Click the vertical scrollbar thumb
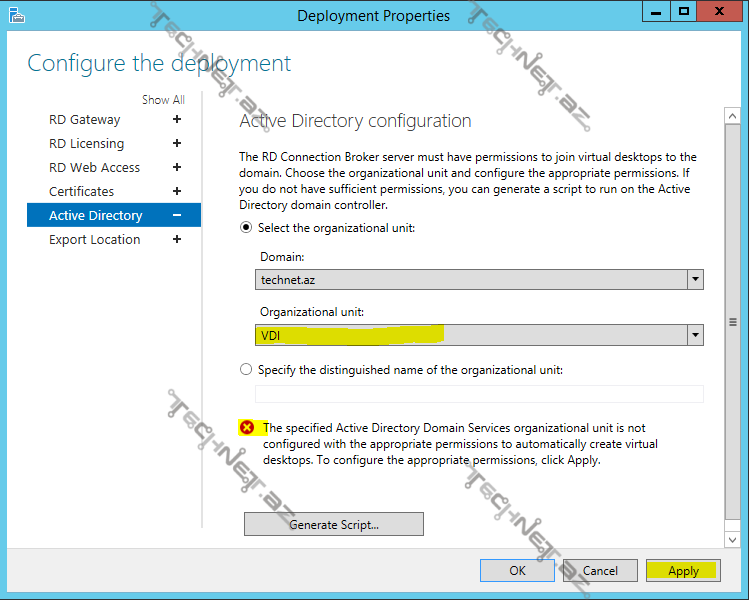 tap(732, 322)
